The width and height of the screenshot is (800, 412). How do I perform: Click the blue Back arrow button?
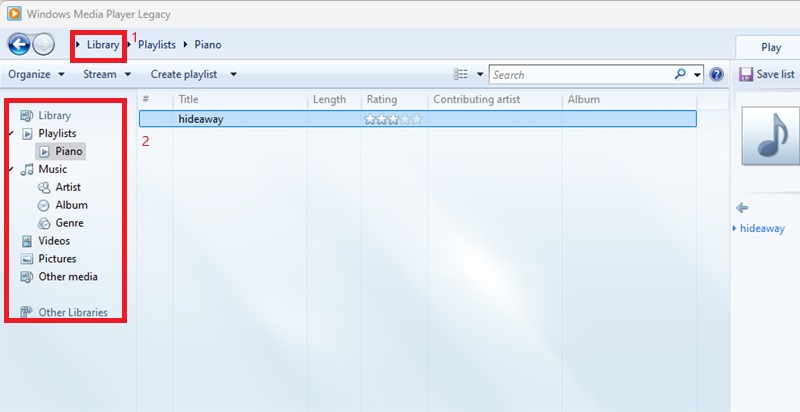tap(19, 45)
